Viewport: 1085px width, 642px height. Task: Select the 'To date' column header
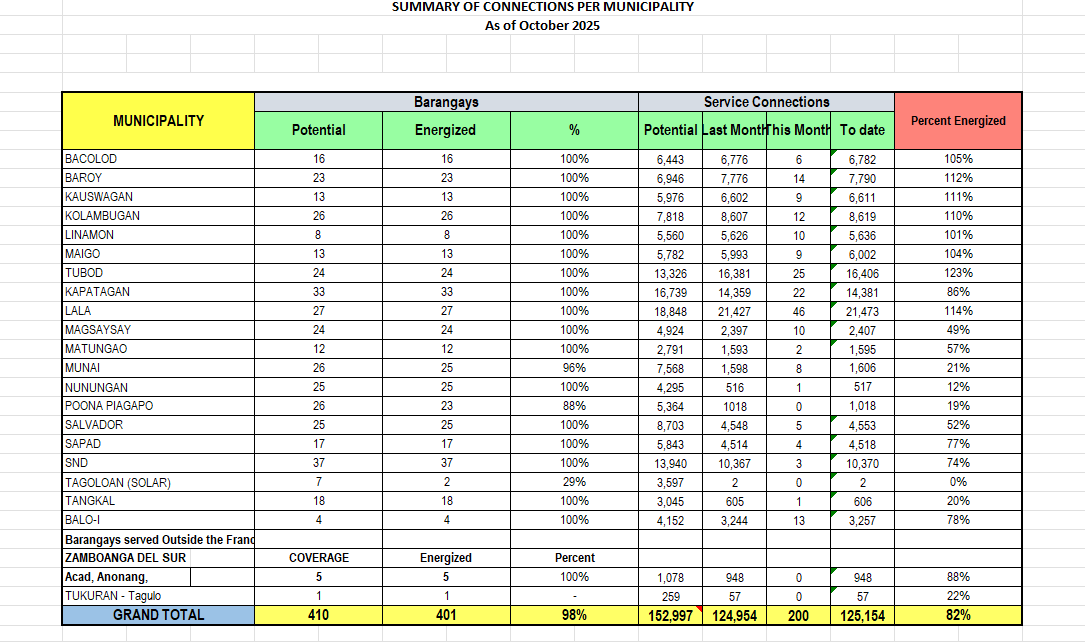(x=862, y=130)
